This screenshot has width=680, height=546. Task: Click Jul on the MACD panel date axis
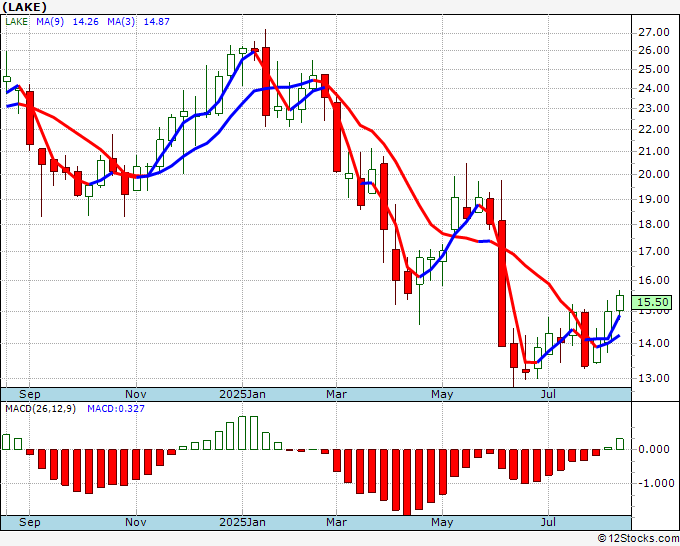tap(549, 522)
